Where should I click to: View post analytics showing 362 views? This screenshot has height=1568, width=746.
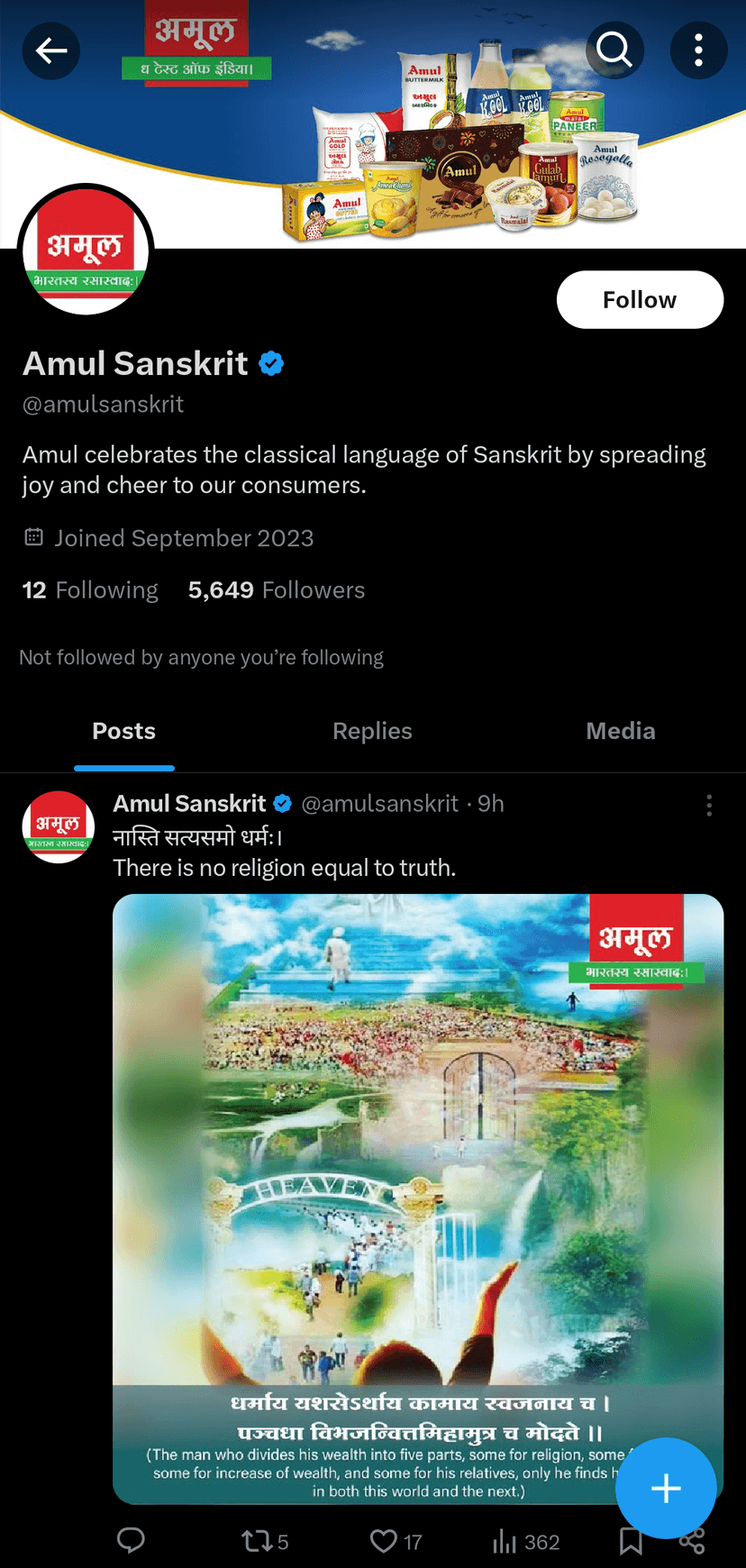526,1541
